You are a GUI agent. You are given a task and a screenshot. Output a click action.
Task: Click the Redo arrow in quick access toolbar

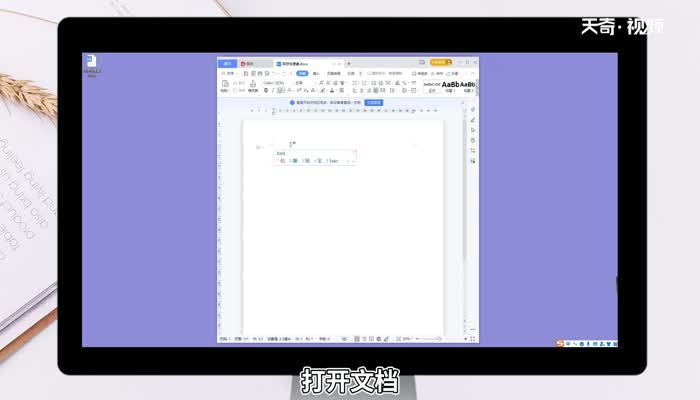284,73
